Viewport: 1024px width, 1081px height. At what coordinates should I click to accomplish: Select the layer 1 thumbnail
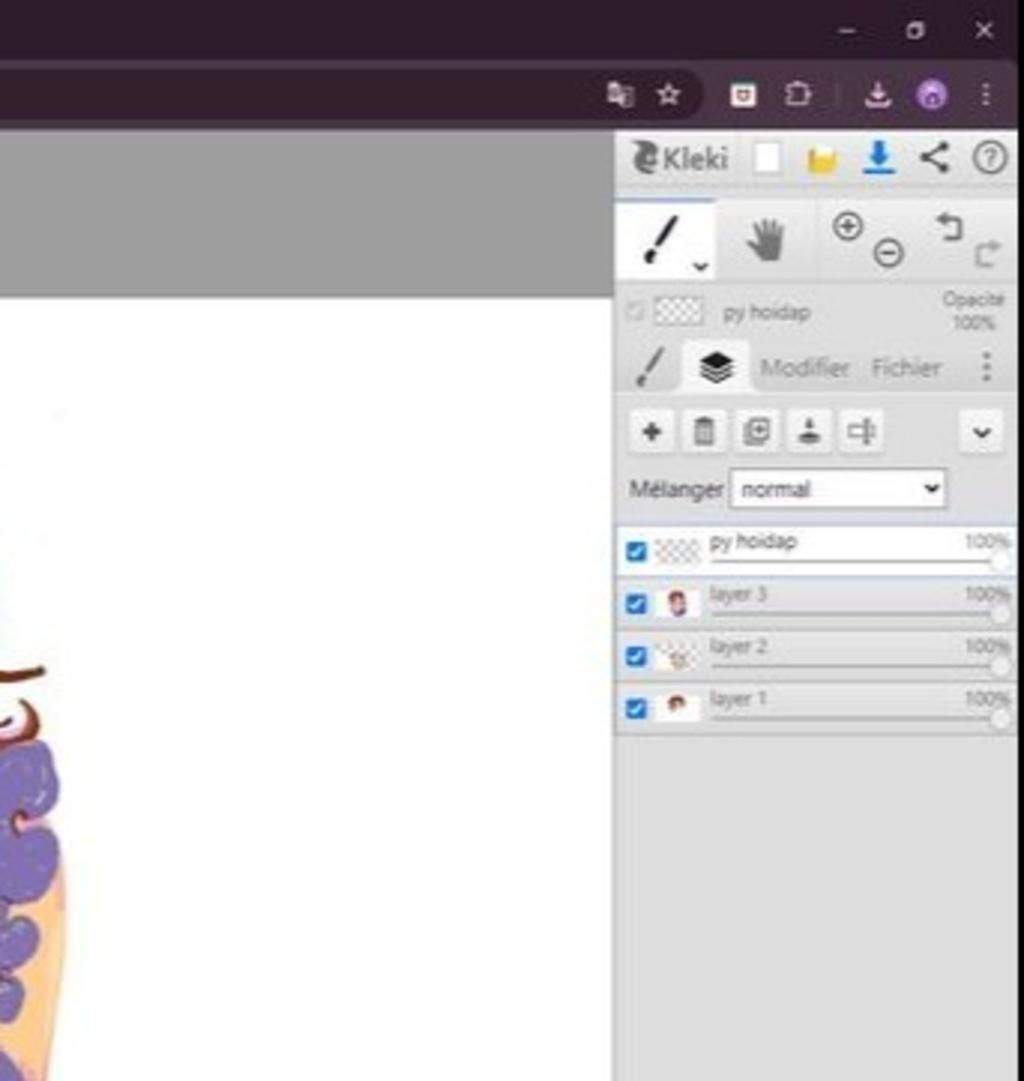coord(677,708)
